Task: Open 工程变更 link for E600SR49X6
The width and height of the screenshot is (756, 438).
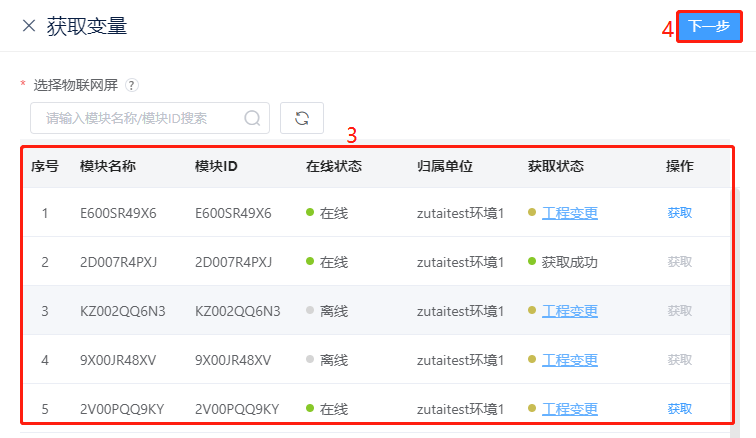Action: point(570,213)
